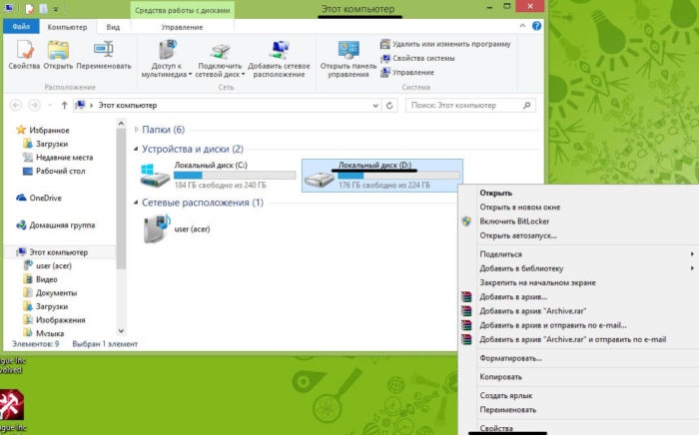
Task: Select Включить BitLocker from context menu
Action: 514,221
